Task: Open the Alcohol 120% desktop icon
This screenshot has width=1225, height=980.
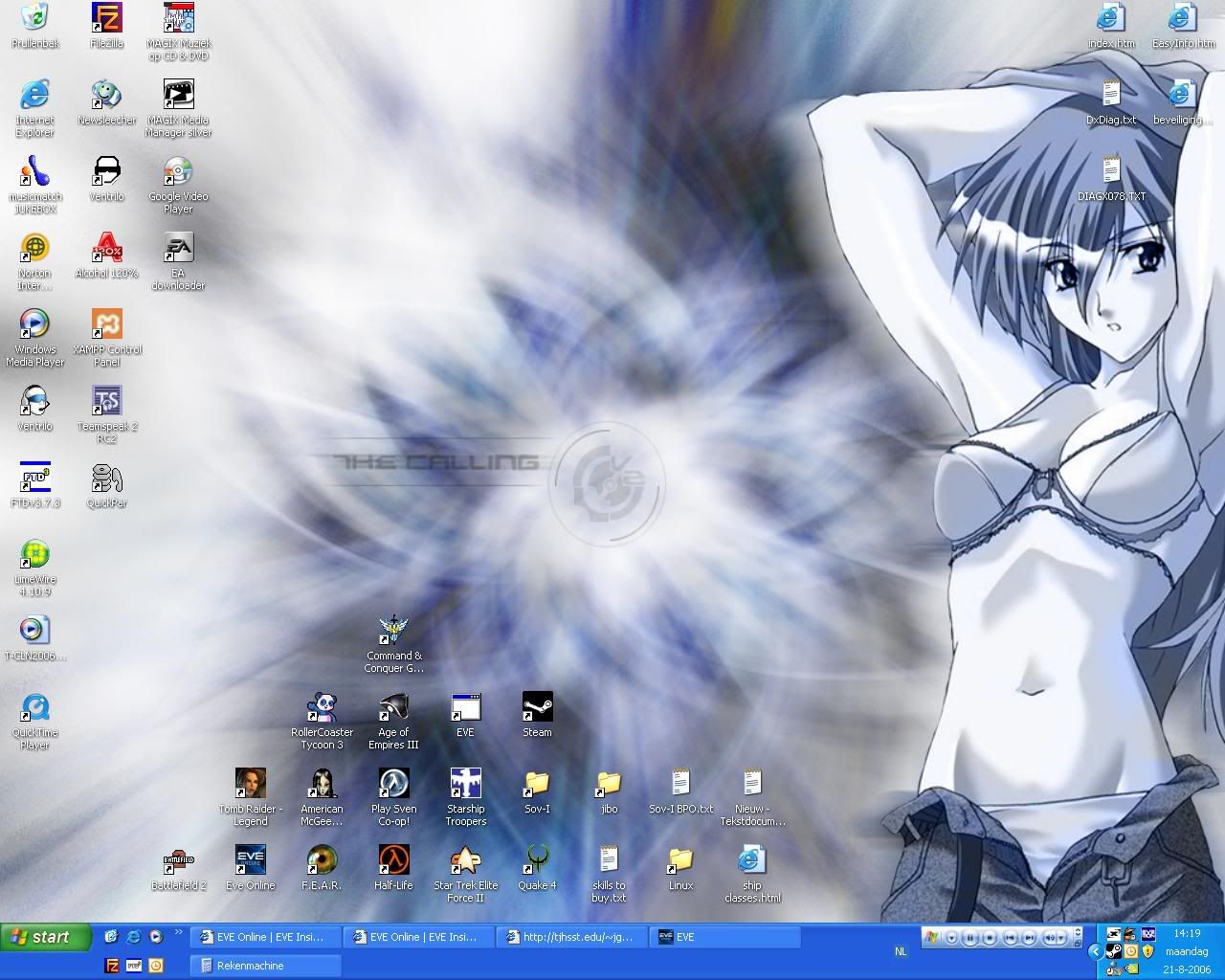Action: pos(106,250)
